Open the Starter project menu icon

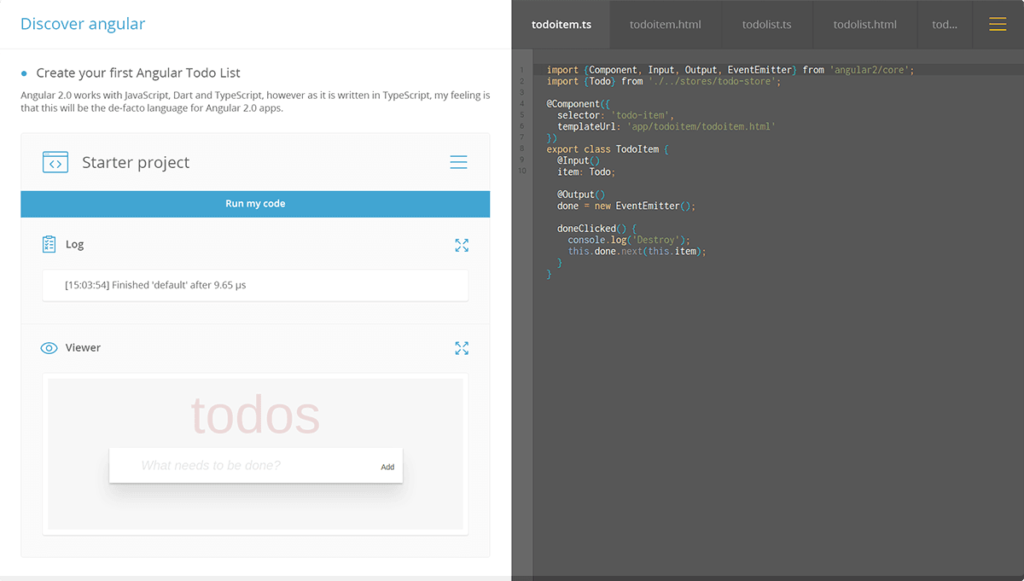(x=458, y=162)
